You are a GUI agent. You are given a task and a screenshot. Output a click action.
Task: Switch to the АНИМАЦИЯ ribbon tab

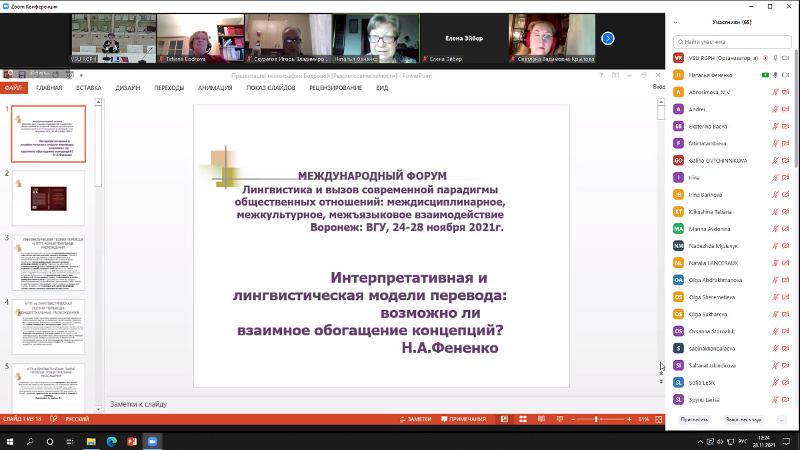click(x=215, y=87)
